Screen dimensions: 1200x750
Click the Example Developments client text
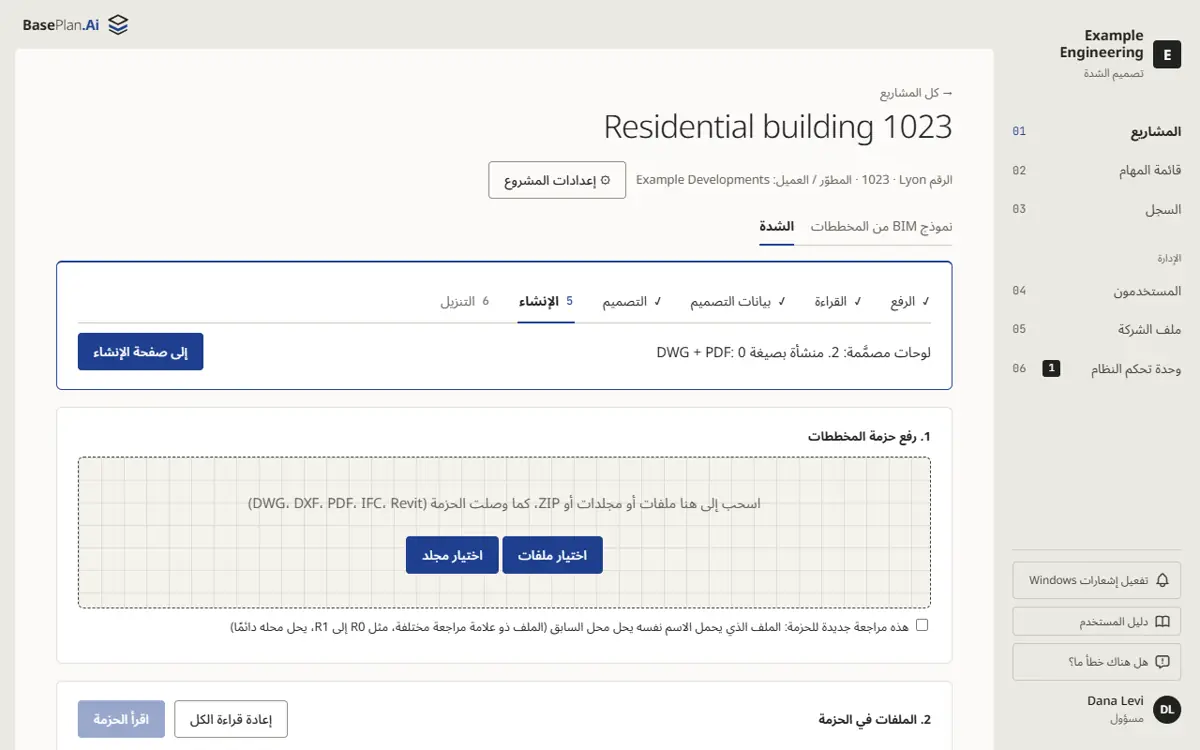tap(702, 180)
